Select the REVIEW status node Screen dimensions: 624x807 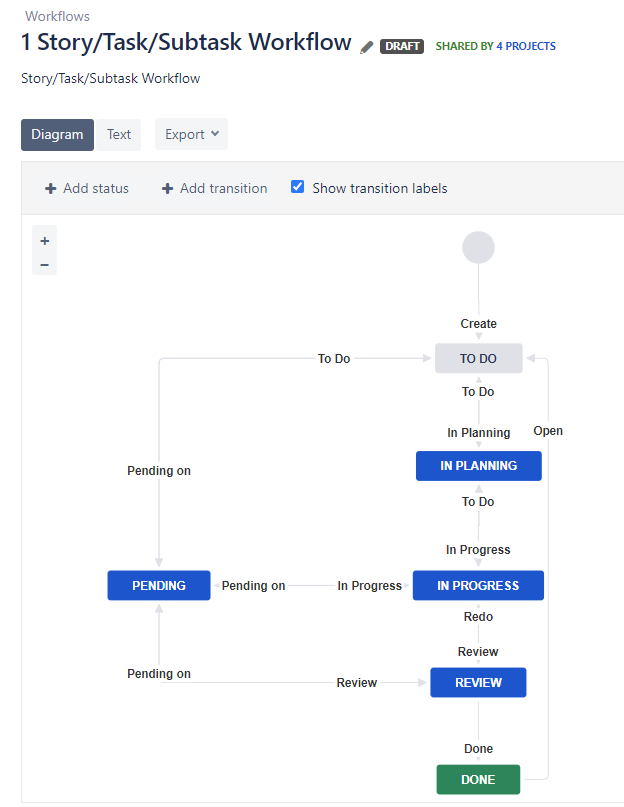478,682
